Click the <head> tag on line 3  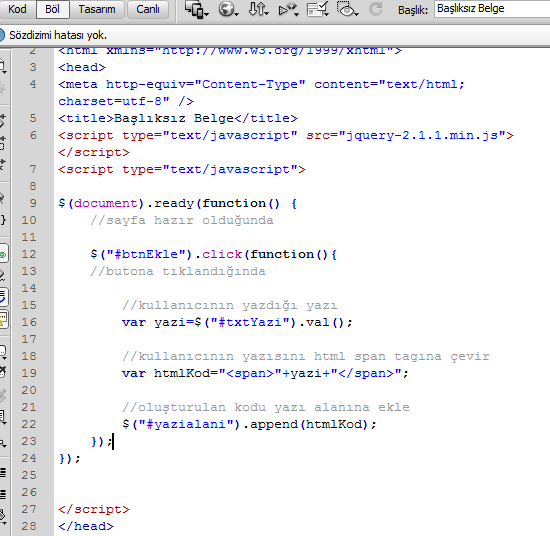pyautogui.click(x=82, y=67)
